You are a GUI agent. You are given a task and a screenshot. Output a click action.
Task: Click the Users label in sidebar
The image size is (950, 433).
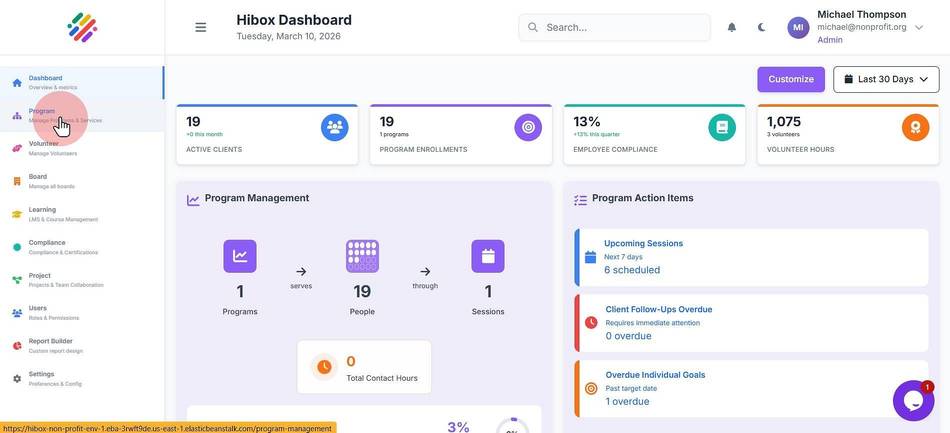(x=38, y=308)
